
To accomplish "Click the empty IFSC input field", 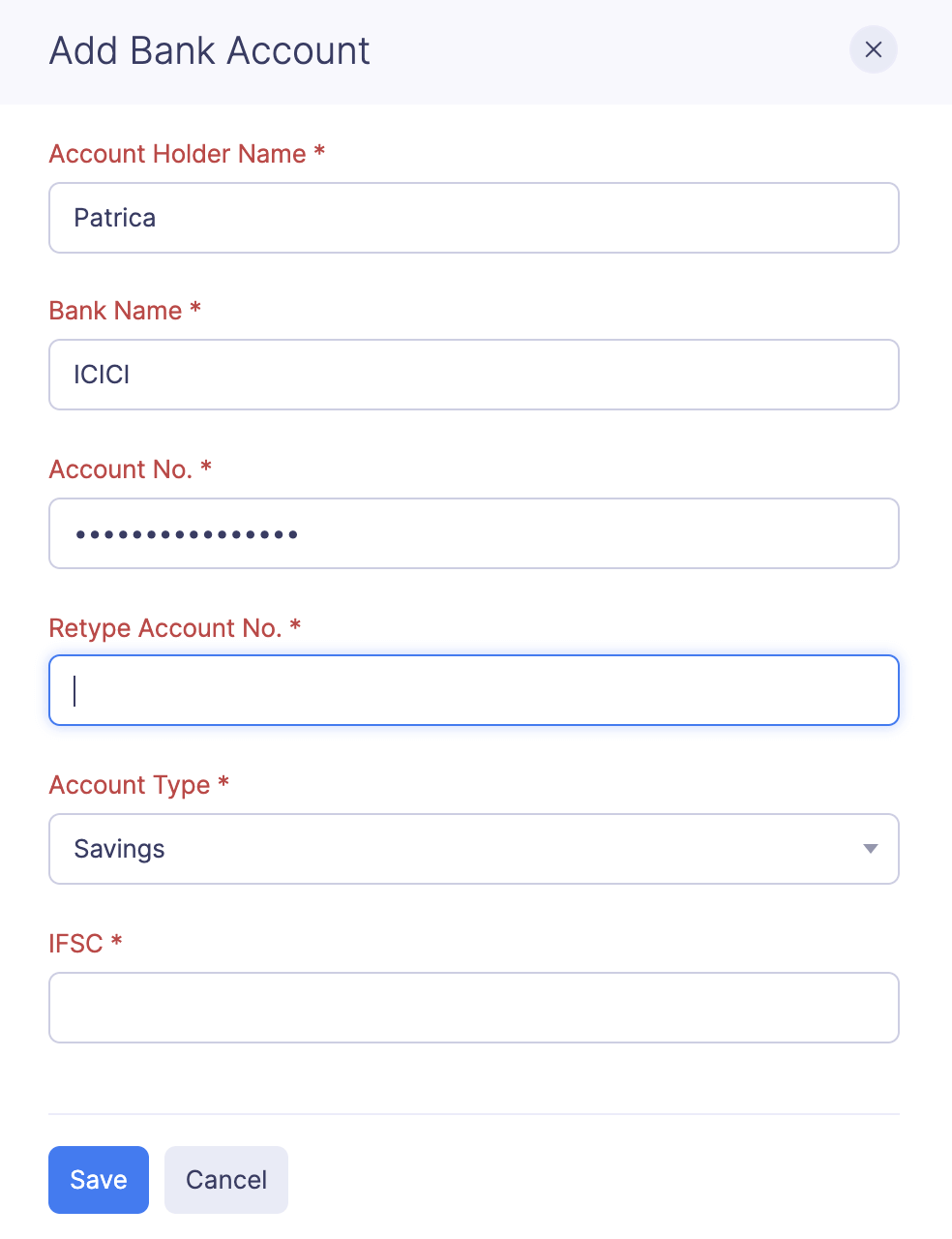I will tap(474, 1008).
